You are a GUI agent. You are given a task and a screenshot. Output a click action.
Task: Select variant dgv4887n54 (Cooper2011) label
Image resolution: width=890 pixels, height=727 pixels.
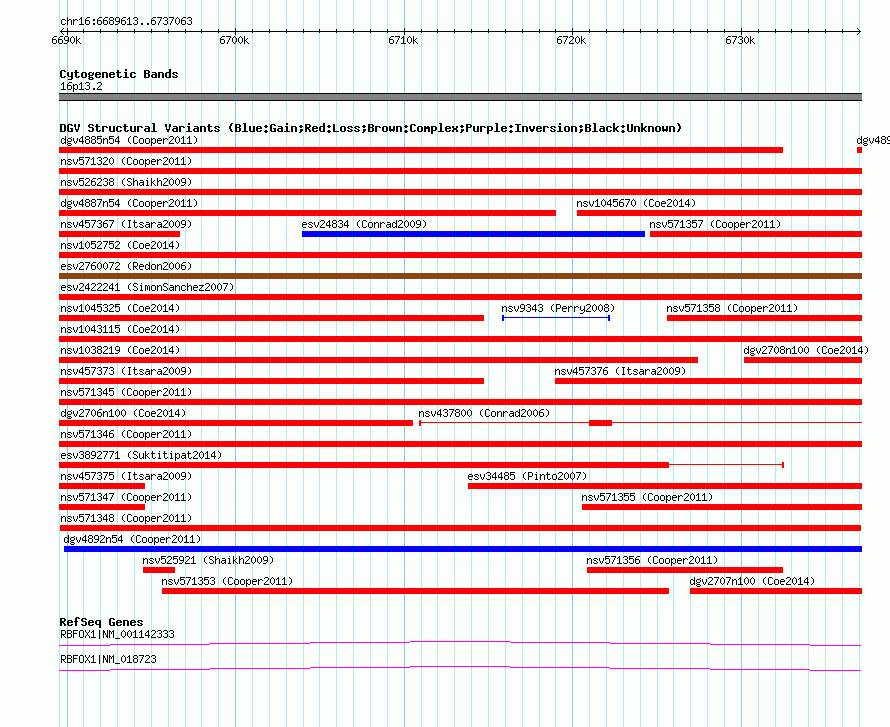[129, 203]
